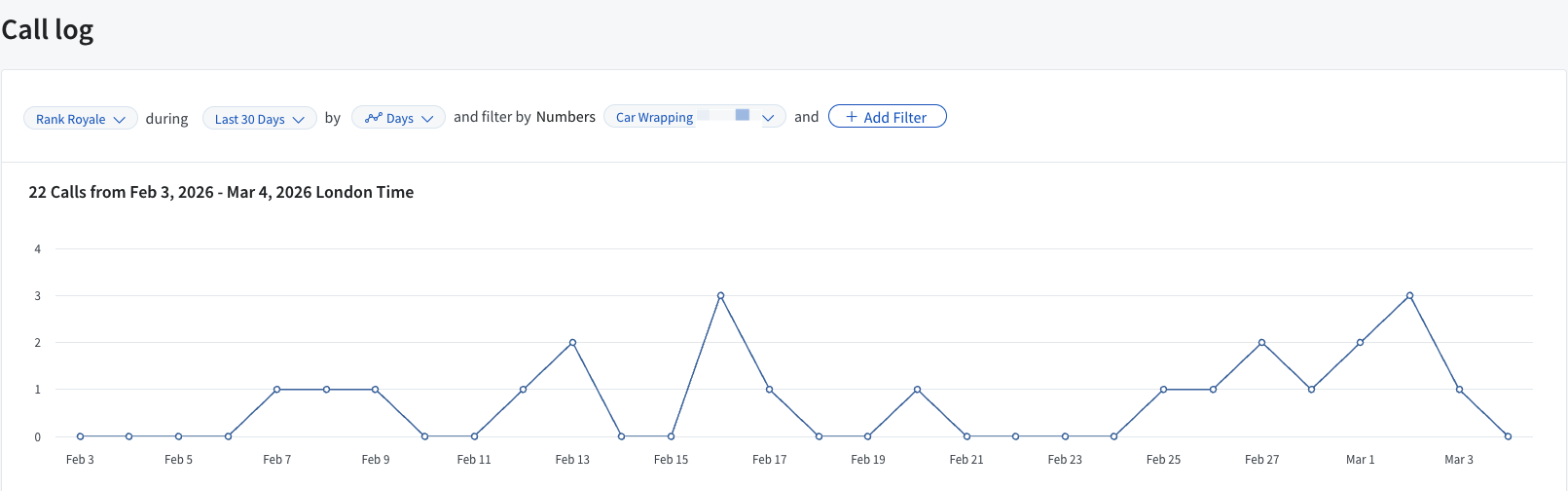The image size is (1568, 491).
Task: Click the chevron arrow on Car Wrapping filter
Action: 768,118
